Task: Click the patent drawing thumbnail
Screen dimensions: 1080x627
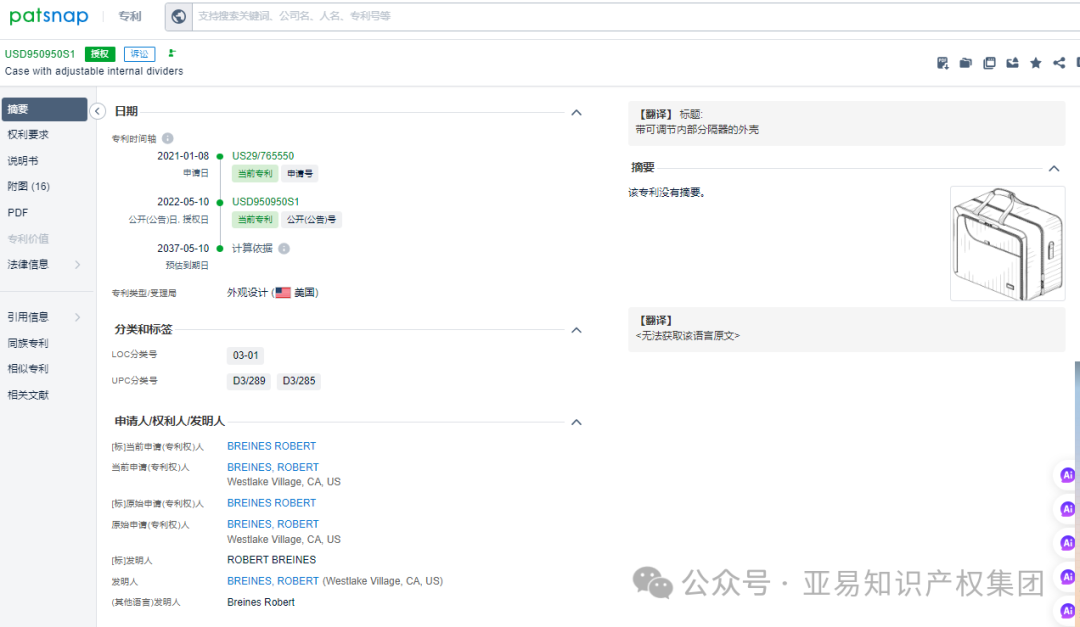Action: [x=1007, y=242]
